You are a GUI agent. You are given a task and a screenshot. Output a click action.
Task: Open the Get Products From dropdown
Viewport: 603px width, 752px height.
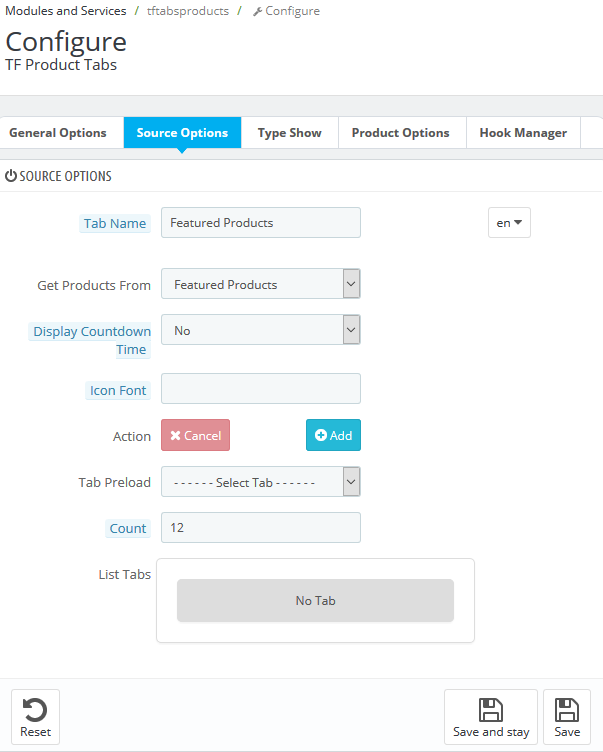pos(260,284)
